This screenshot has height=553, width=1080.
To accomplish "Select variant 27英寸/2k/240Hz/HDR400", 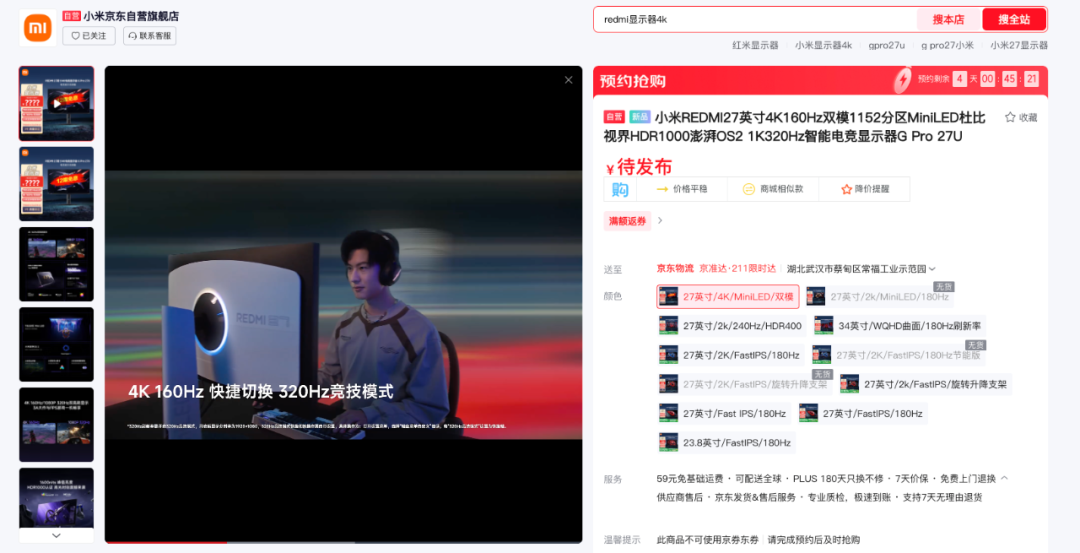I will pyautogui.click(x=731, y=326).
